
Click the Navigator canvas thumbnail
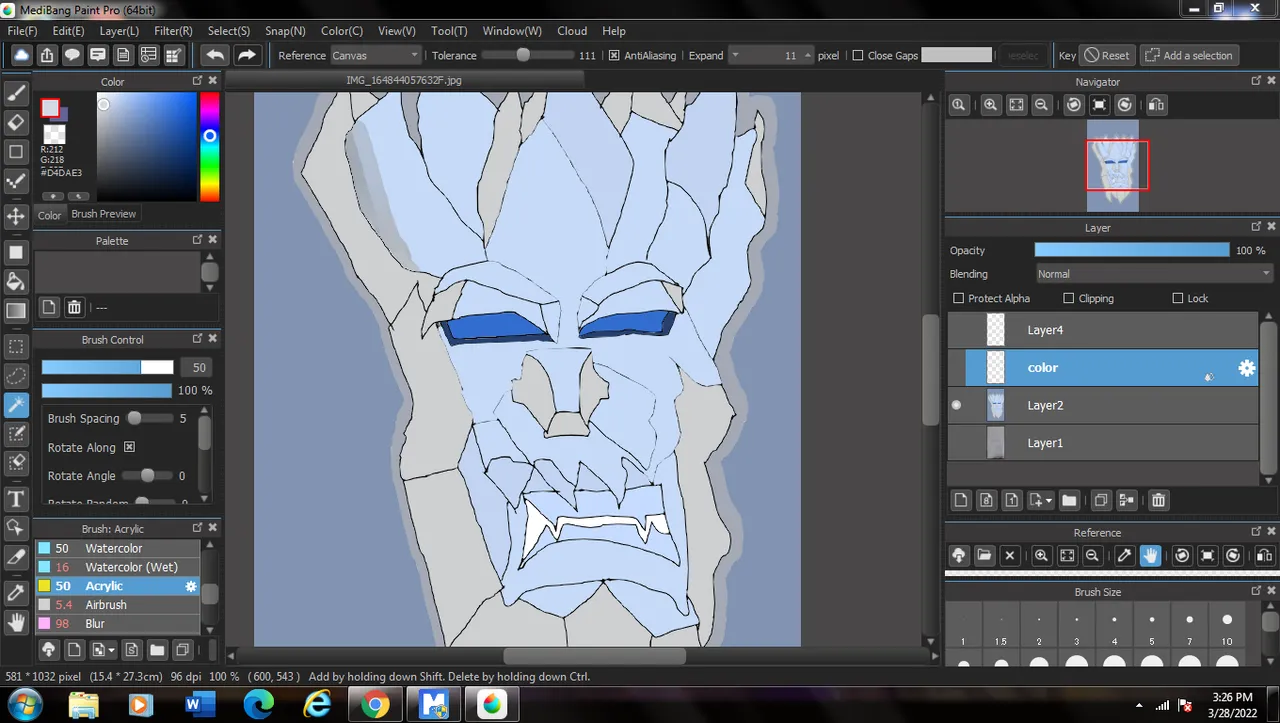click(x=1113, y=166)
